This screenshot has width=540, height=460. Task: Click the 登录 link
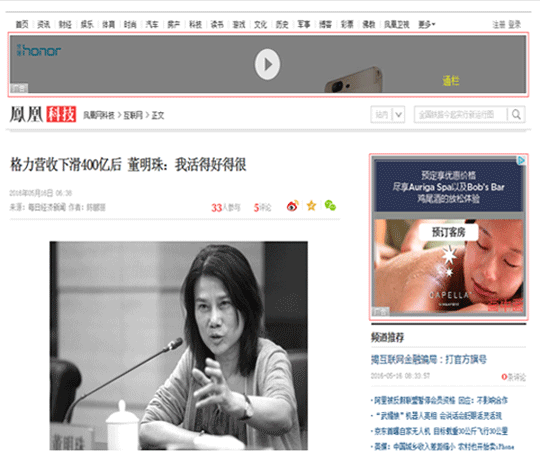point(515,24)
